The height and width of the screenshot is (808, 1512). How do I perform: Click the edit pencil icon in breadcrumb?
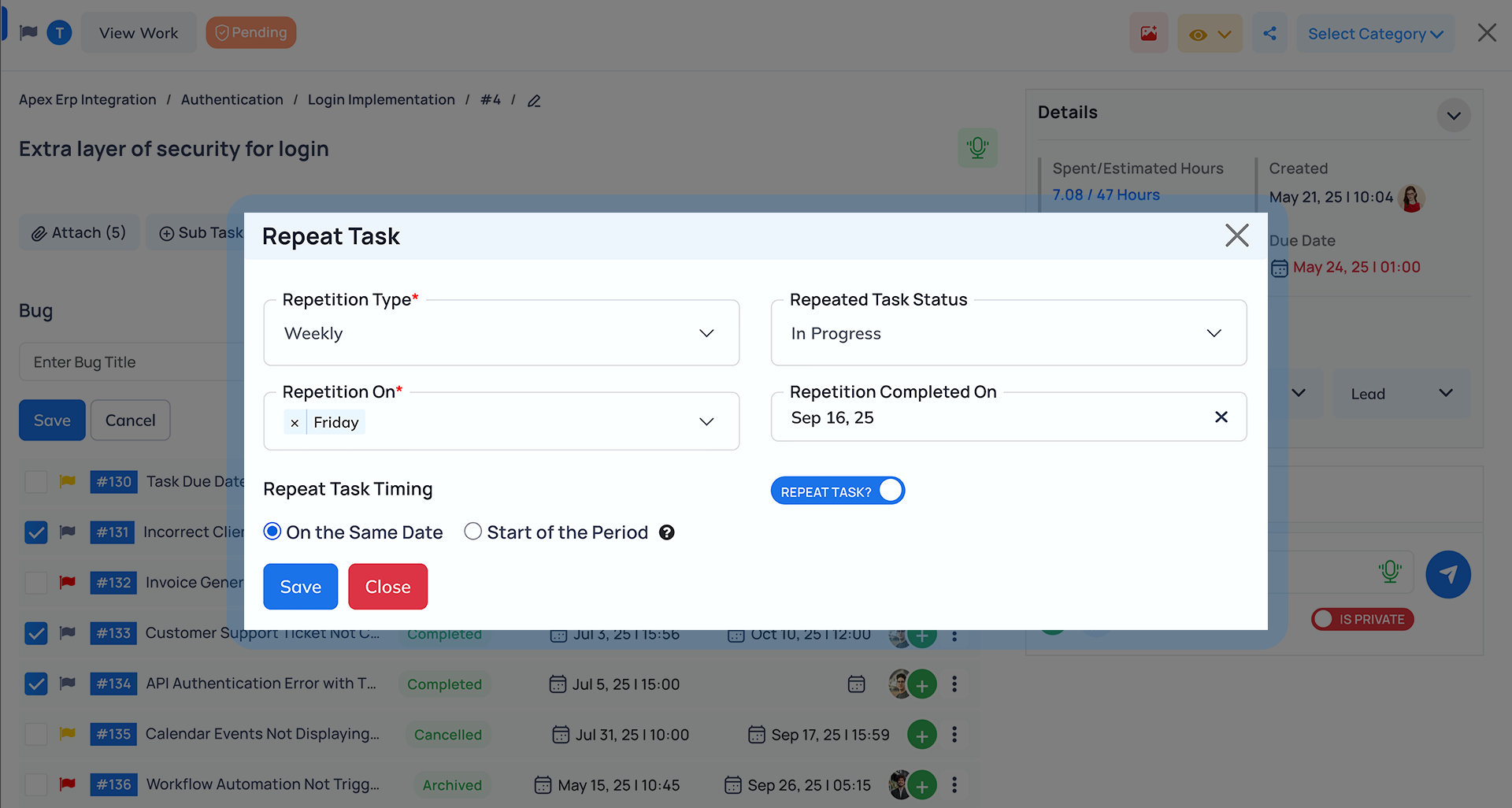point(534,101)
